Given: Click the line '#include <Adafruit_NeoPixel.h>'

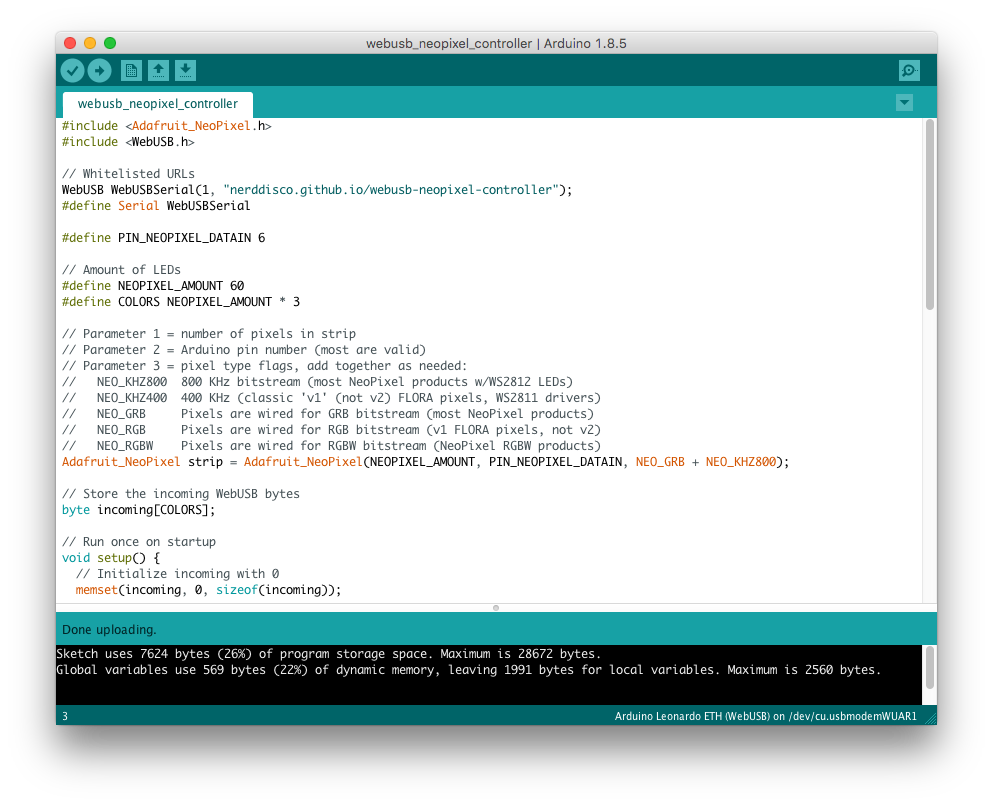Looking at the screenshot, I should click(x=167, y=126).
